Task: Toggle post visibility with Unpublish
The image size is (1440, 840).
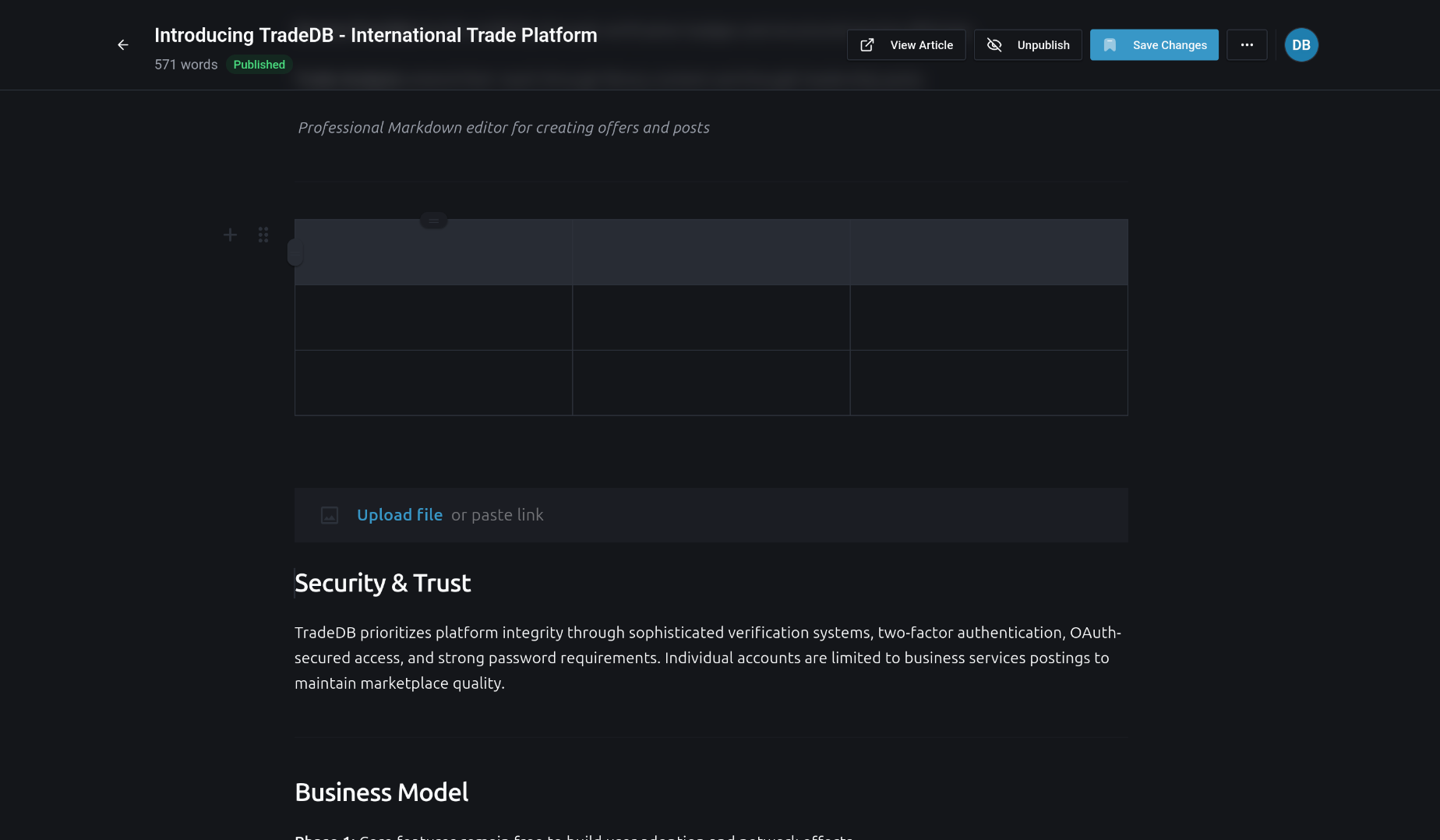Action: coord(1028,44)
